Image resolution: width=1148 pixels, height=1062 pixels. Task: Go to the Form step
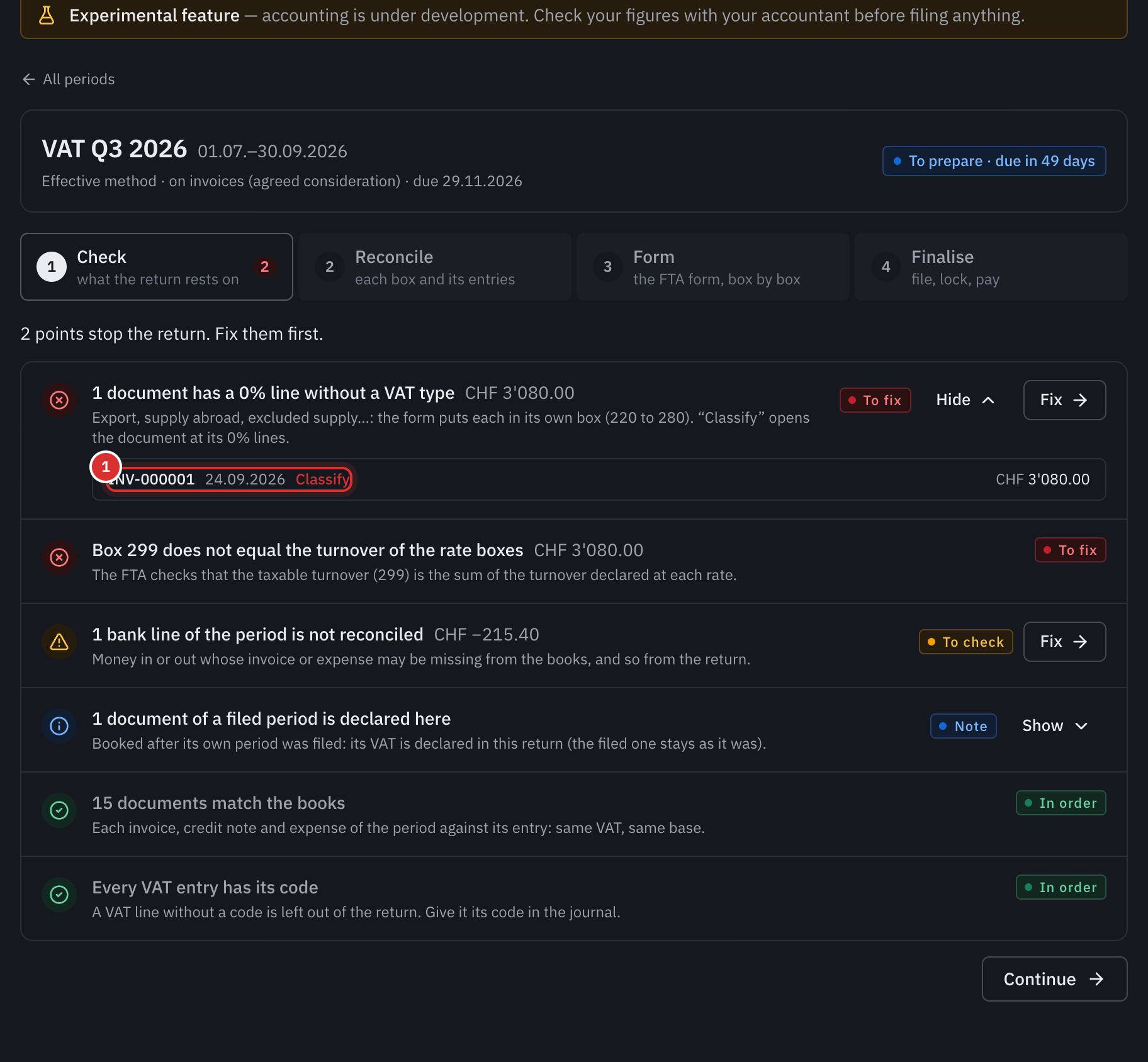coord(713,267)
